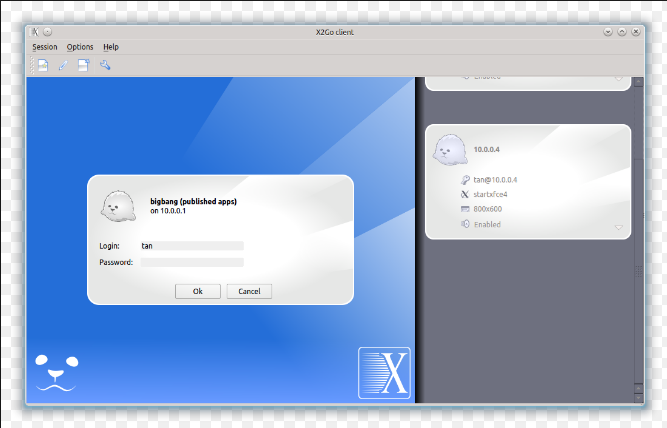Image resolution: width=667 pixels, height=428 pixels.
Task: Open the Options menu
Action: tap(80, 47)
